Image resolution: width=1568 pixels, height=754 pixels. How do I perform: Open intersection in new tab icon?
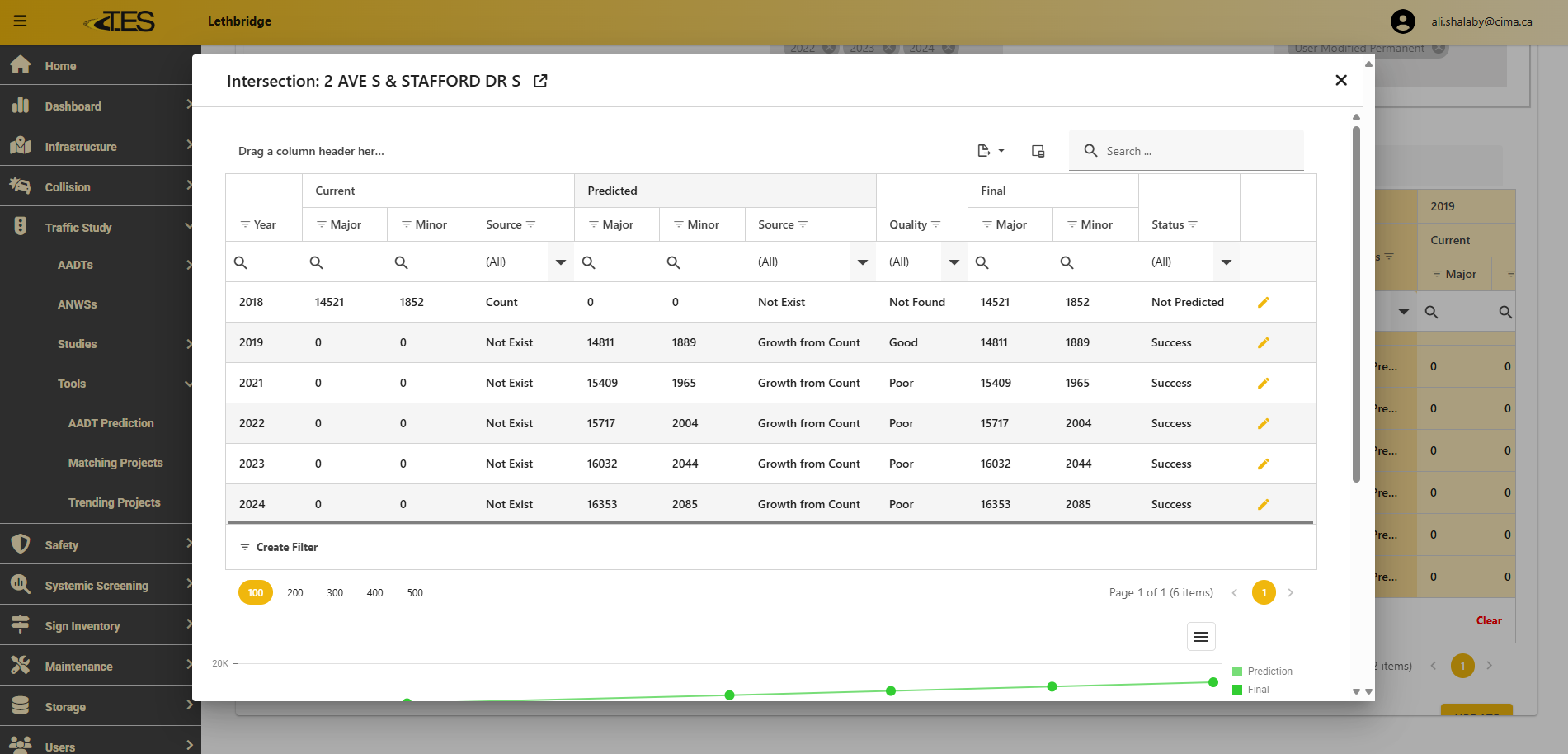[540, 81]
